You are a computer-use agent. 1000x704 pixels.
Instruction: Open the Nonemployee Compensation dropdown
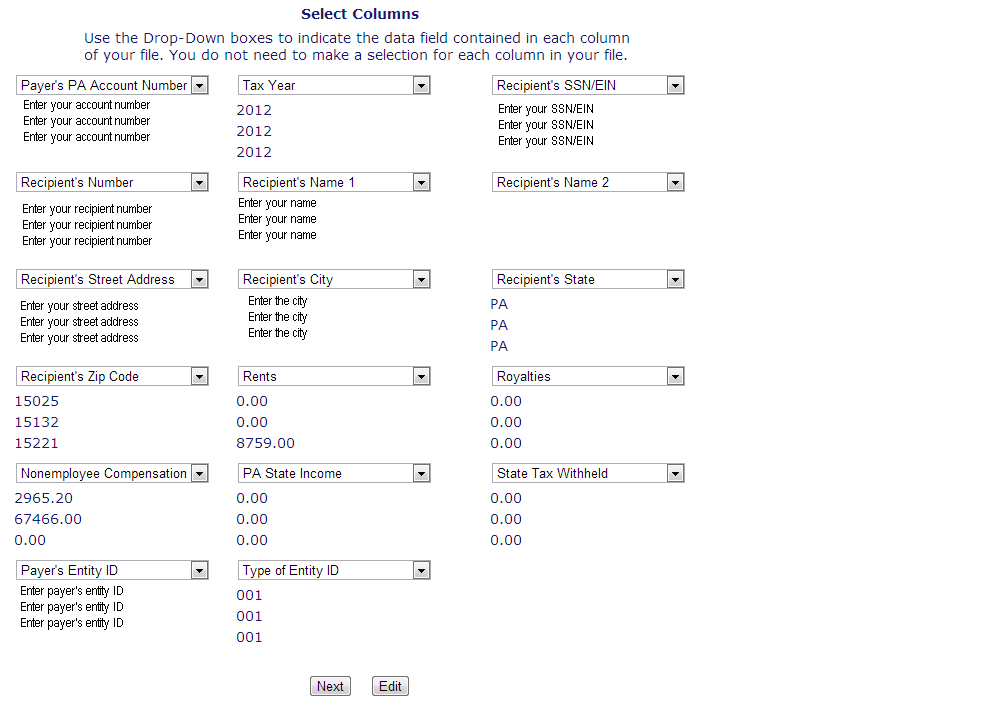point(199,473)
